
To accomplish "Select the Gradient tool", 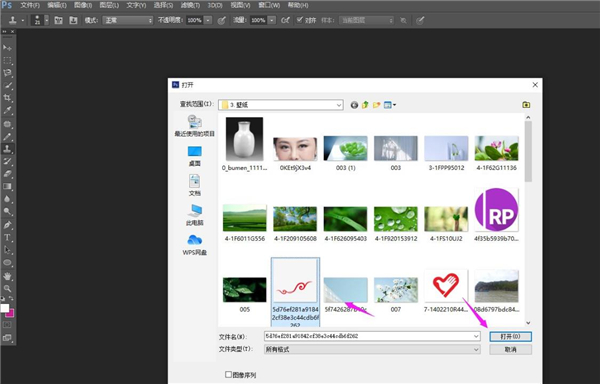I will point(7,187).
